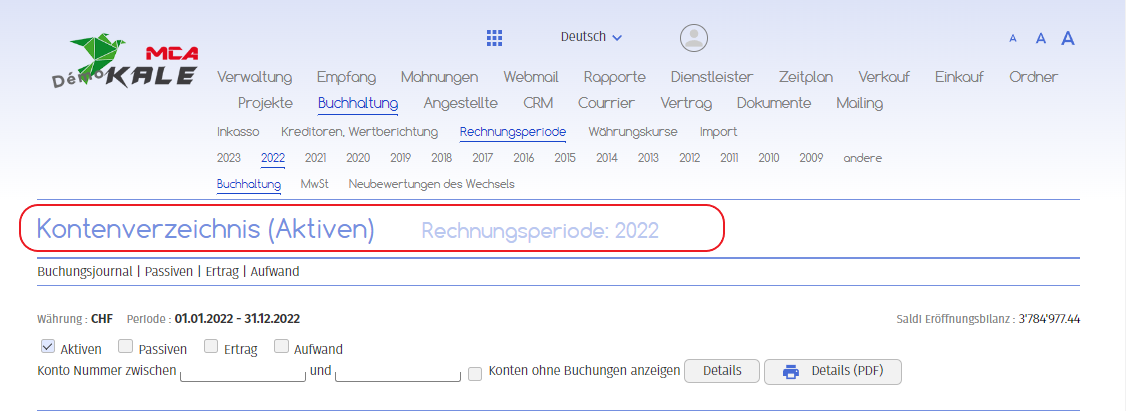Open the Buchhaltung main menu
Viewport: 1126px width, 411px height.
[358, 103]
